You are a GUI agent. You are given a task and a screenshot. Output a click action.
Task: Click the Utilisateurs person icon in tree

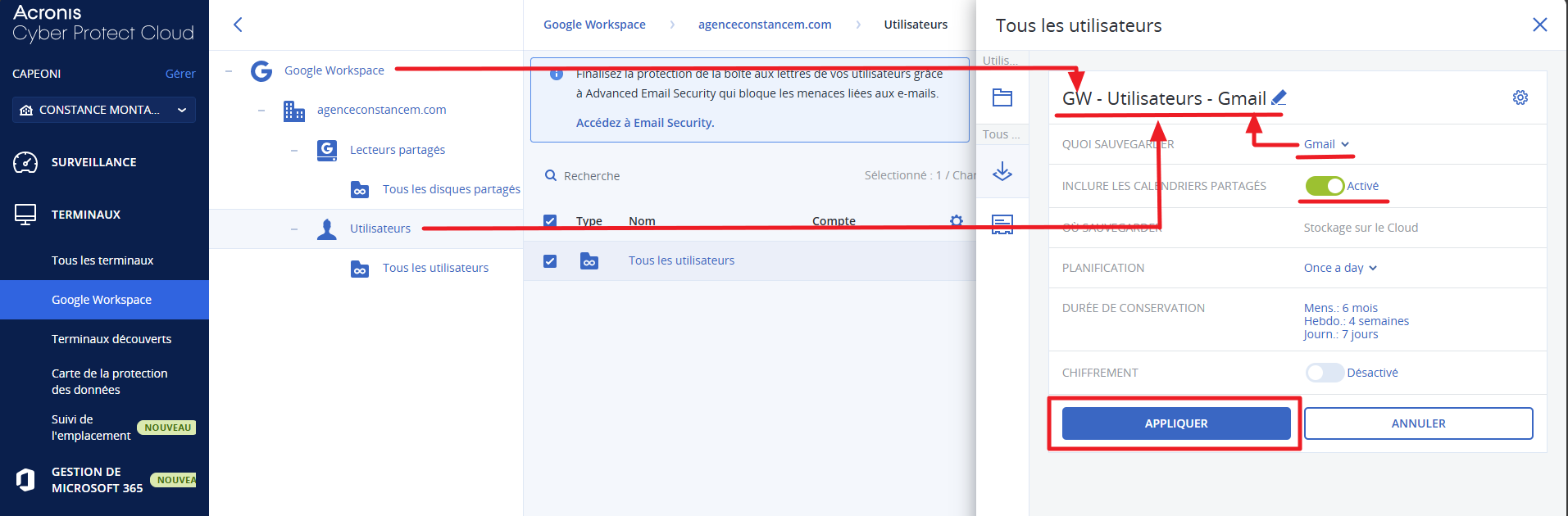point(327,229)
